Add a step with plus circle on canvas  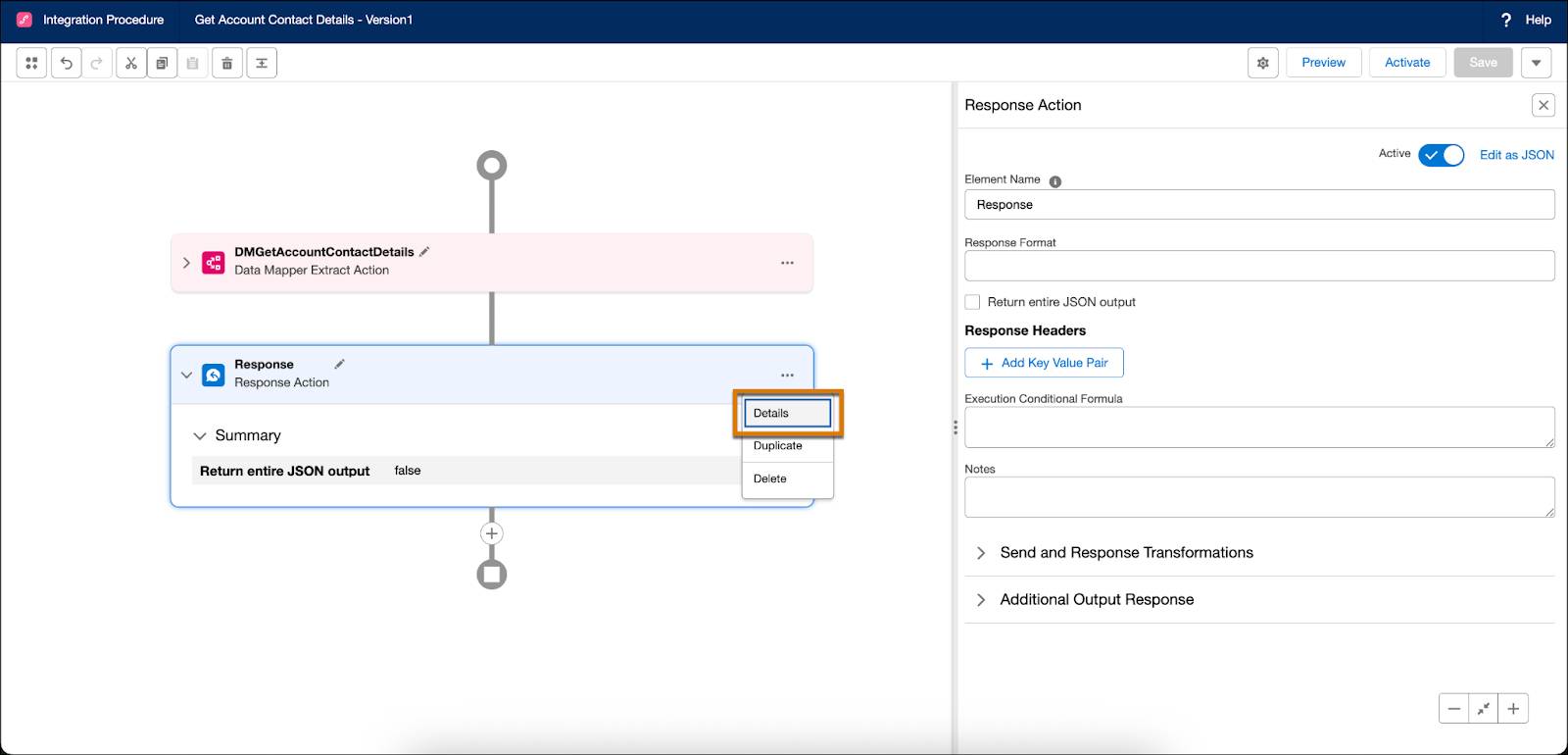pyautogui.click(x=492, y=533)
